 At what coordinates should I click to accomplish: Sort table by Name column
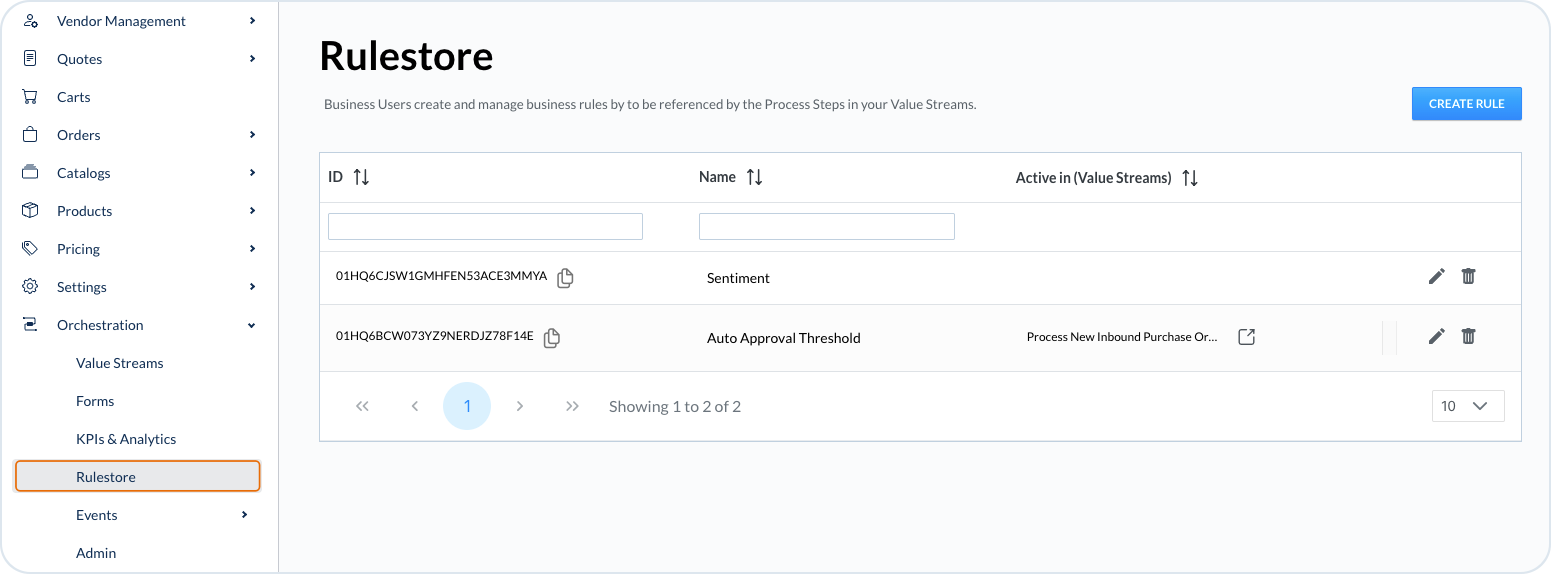[x=754, y=177]
